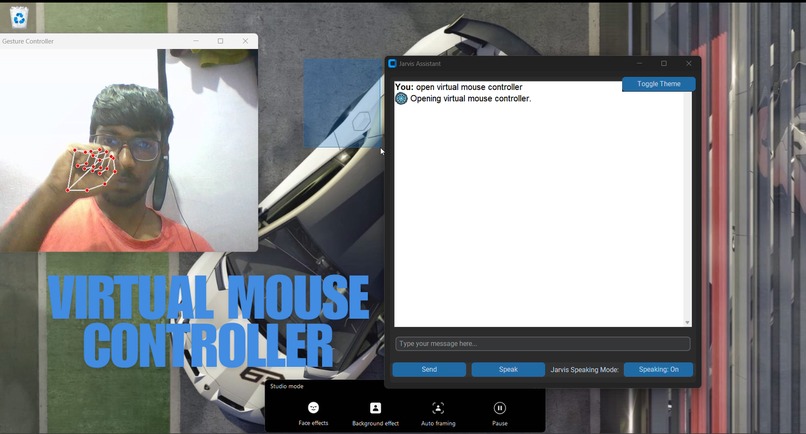Screen dimensions: 806x434
Task: Click the Jarvis avatar icon beside reply
Action: click(401, 98)
